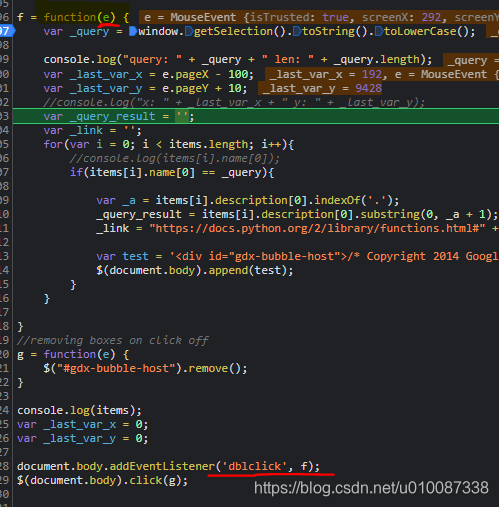Click the addEventListener method name
The width and height of the screenshot is (499, 507).
pyautogui.click(x=162, y=466)
